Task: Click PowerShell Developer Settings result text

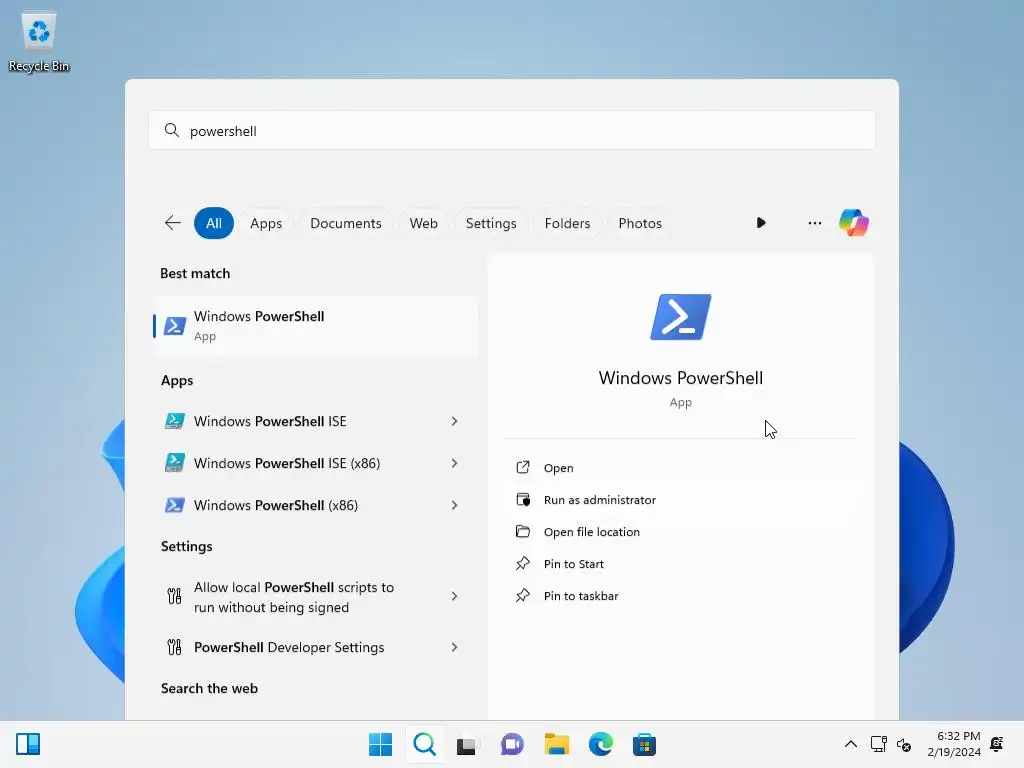Action: 289,647
